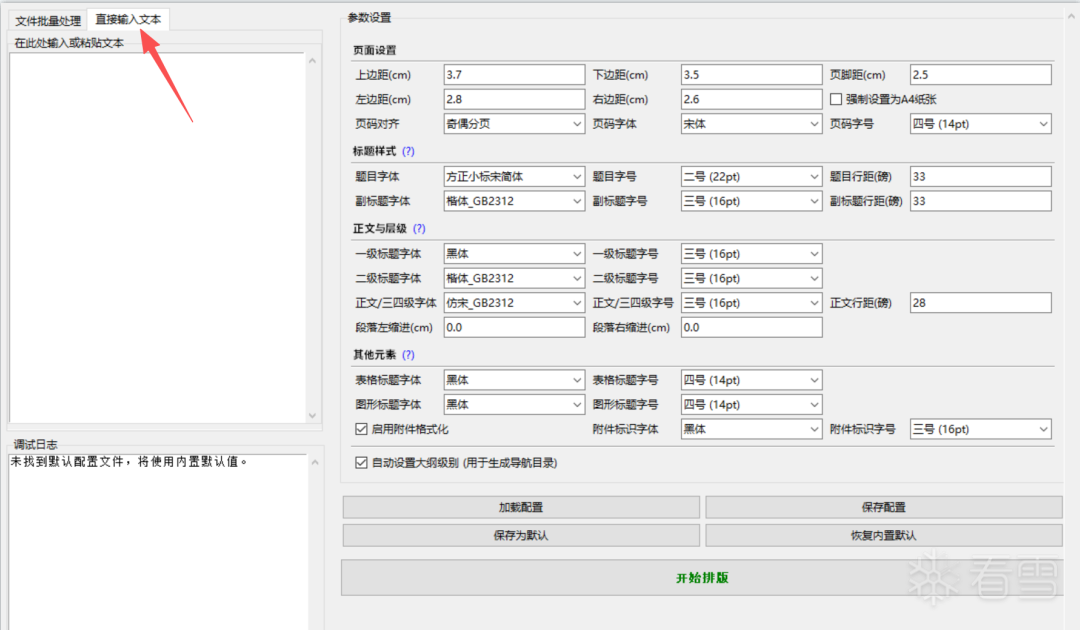The width and height of the screenshot is (1080, 630).
Task: Click the text area's vertical scrollbar down arrow
Action: click(x=311, y=415)
